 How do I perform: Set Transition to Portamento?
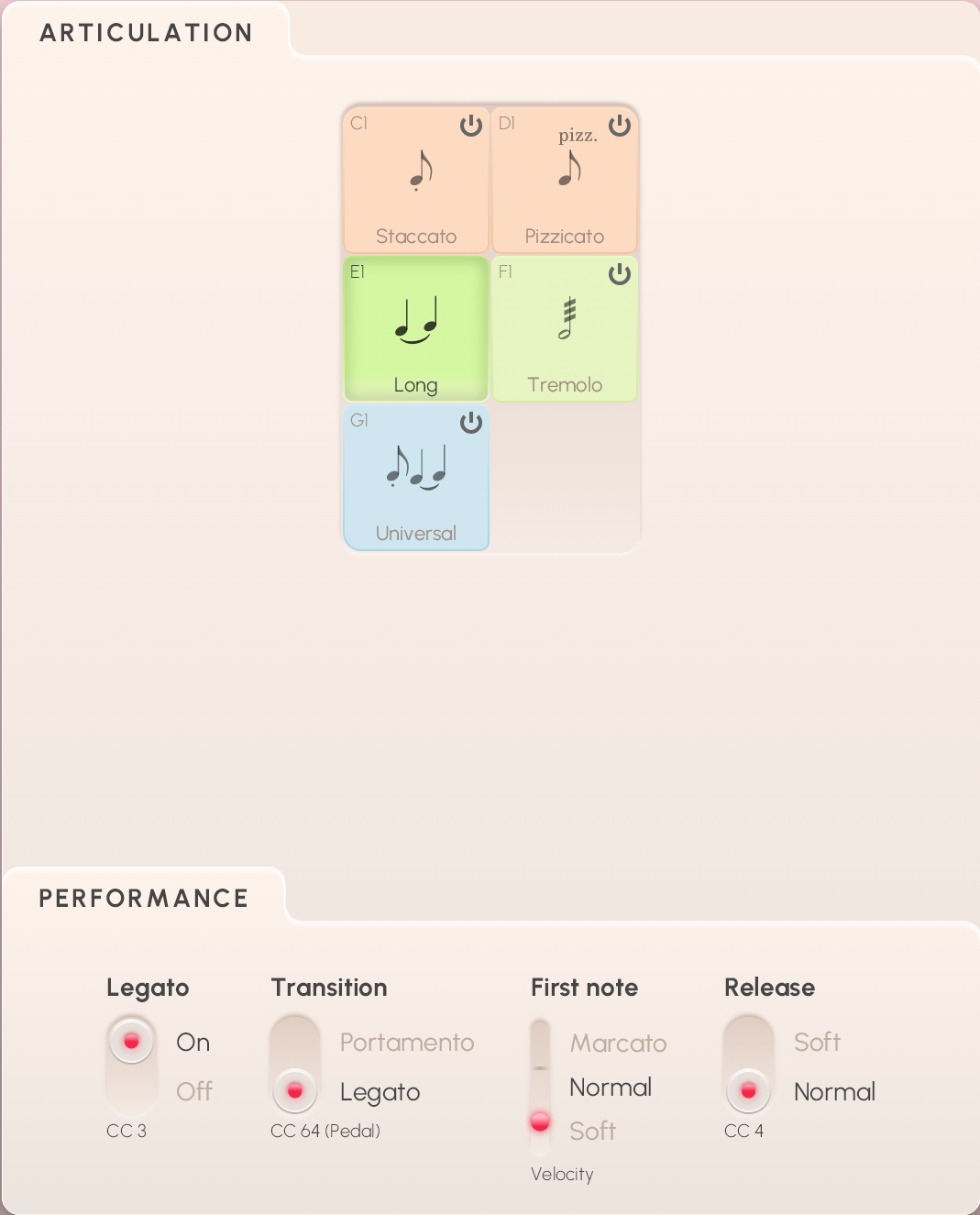[x=407, y=1043]
